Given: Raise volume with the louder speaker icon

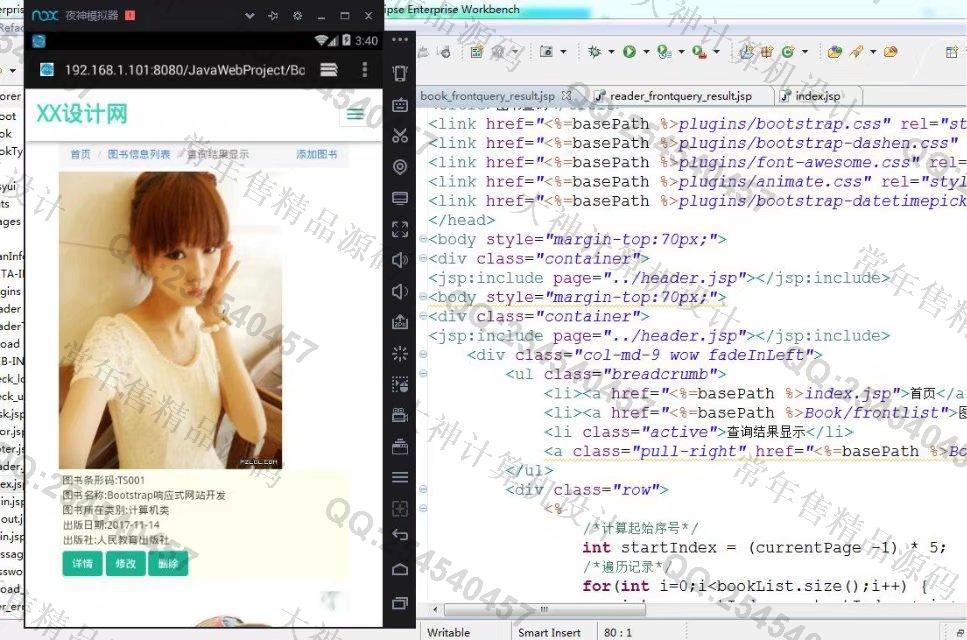Looking at the screenshot, I should click(400, 260).
